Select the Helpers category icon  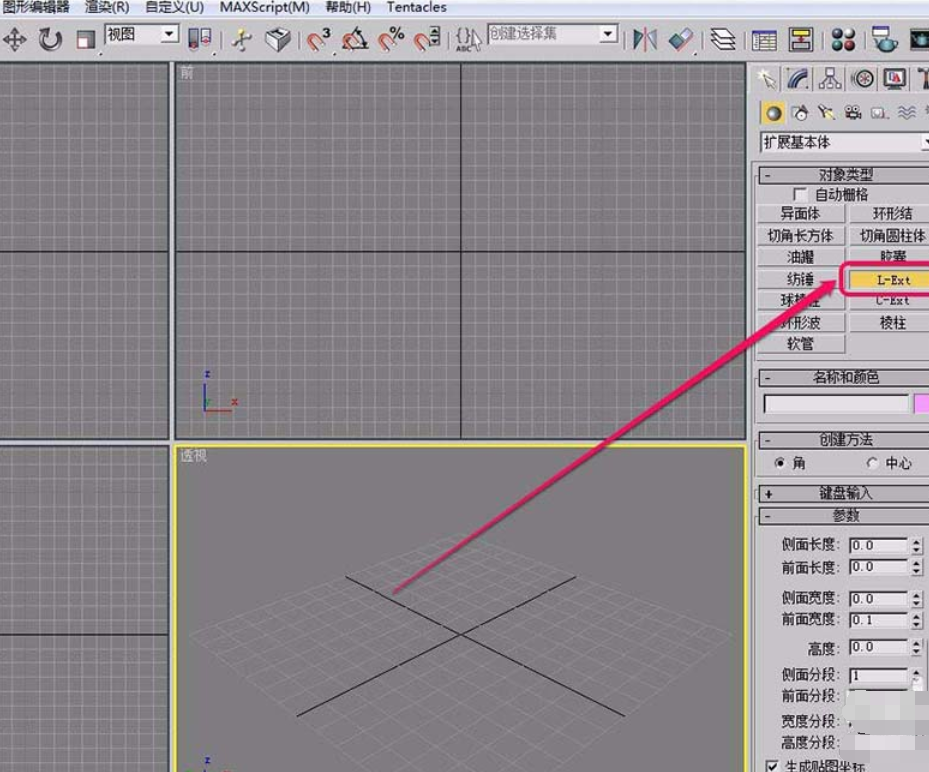pyautogui.click(x=879, y=113)
